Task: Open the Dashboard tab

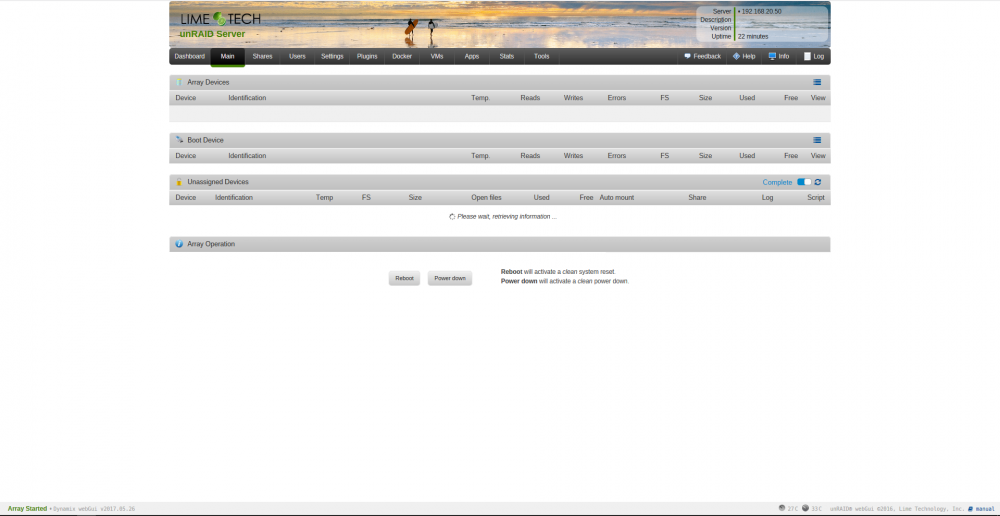Action: pyautogui.click(x=190, y=56)
